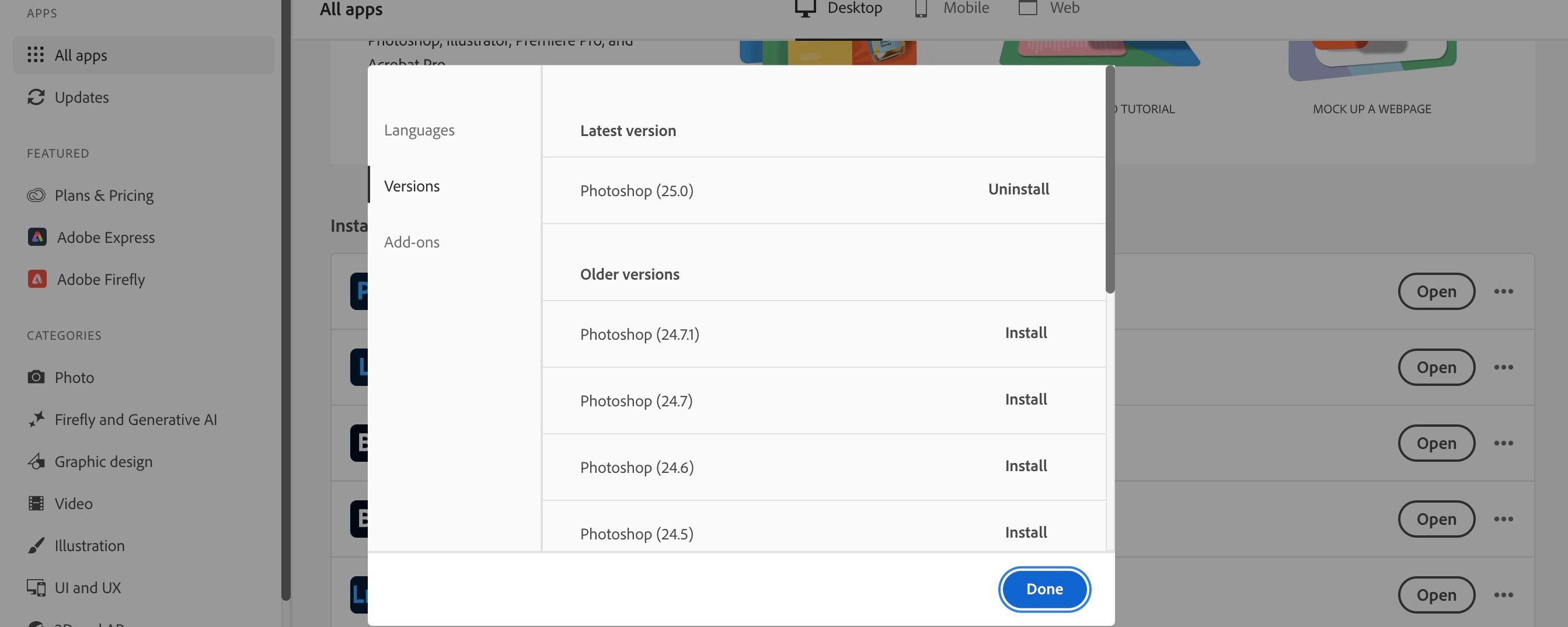Click the Firefly and Generative AI sparkle icon
The width and height of the screenshot is (1568, 627).
(37, 419)
